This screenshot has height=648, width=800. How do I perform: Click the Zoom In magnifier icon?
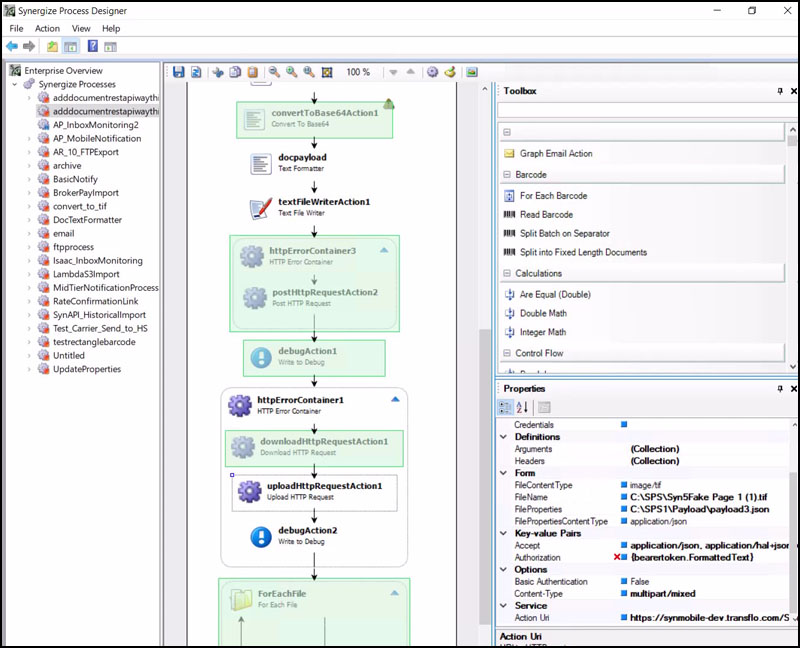(x=291, y=72)
